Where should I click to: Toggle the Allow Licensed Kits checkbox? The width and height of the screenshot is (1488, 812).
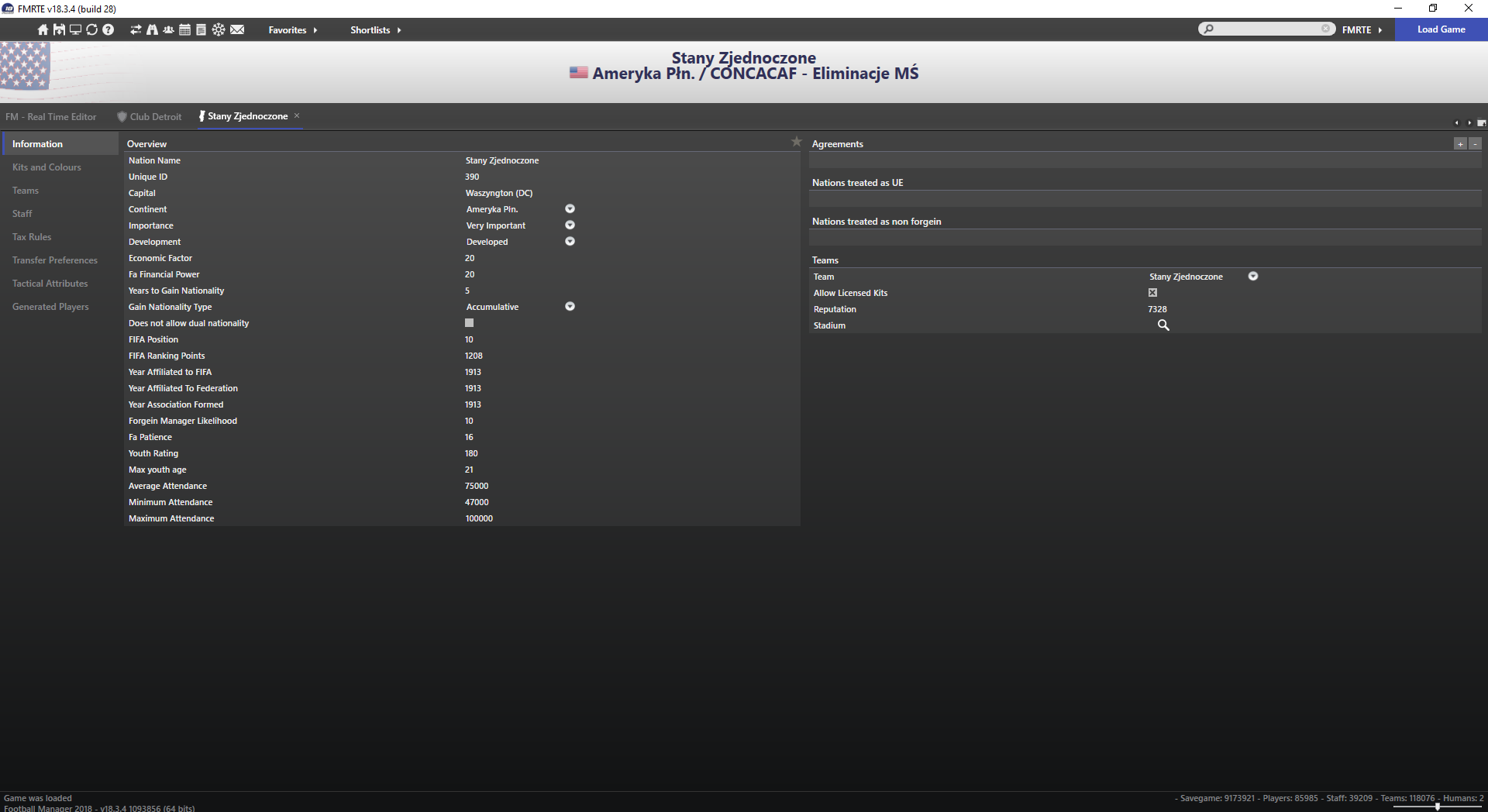point(1152,293)
